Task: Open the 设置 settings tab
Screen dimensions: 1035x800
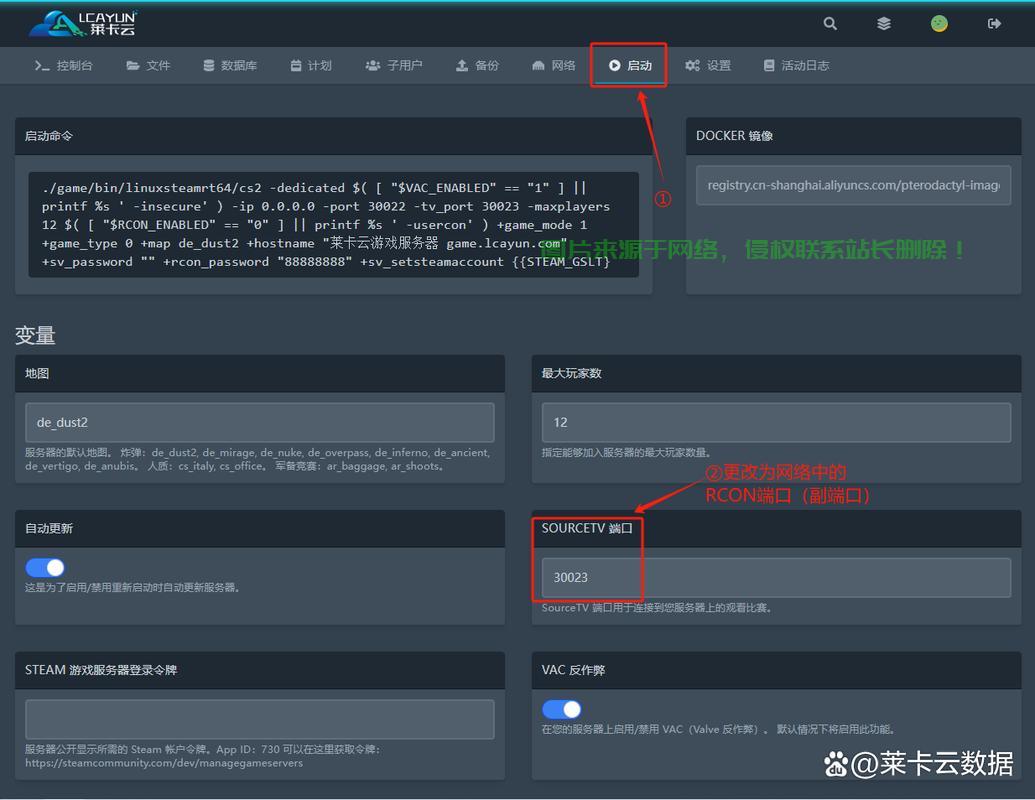Action: pyautogui.click(x=708, y=65)
